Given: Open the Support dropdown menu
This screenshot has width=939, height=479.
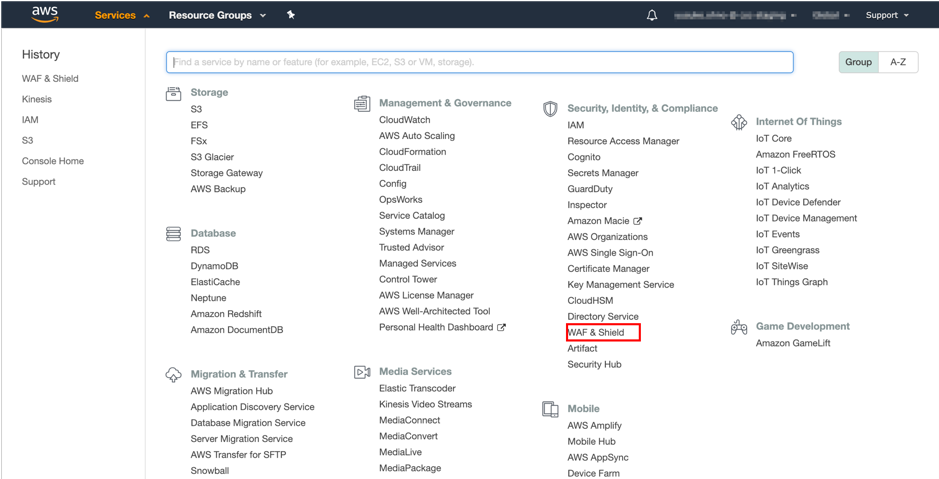Looking at the screenshot, I should pos(887,15).
